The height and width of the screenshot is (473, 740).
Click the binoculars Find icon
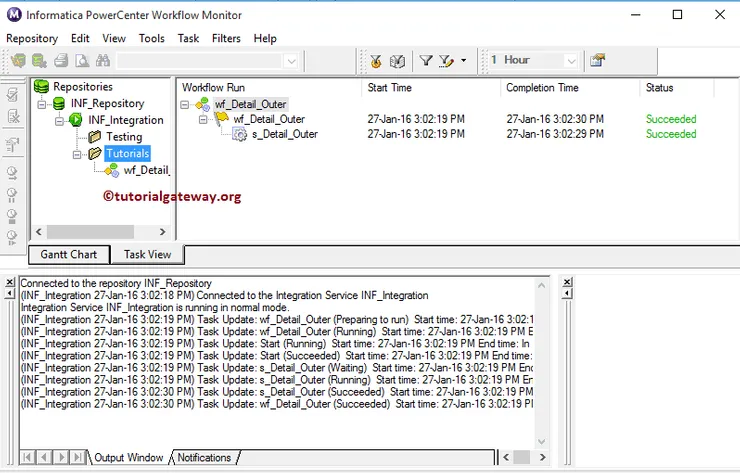[x=102, y=60]
